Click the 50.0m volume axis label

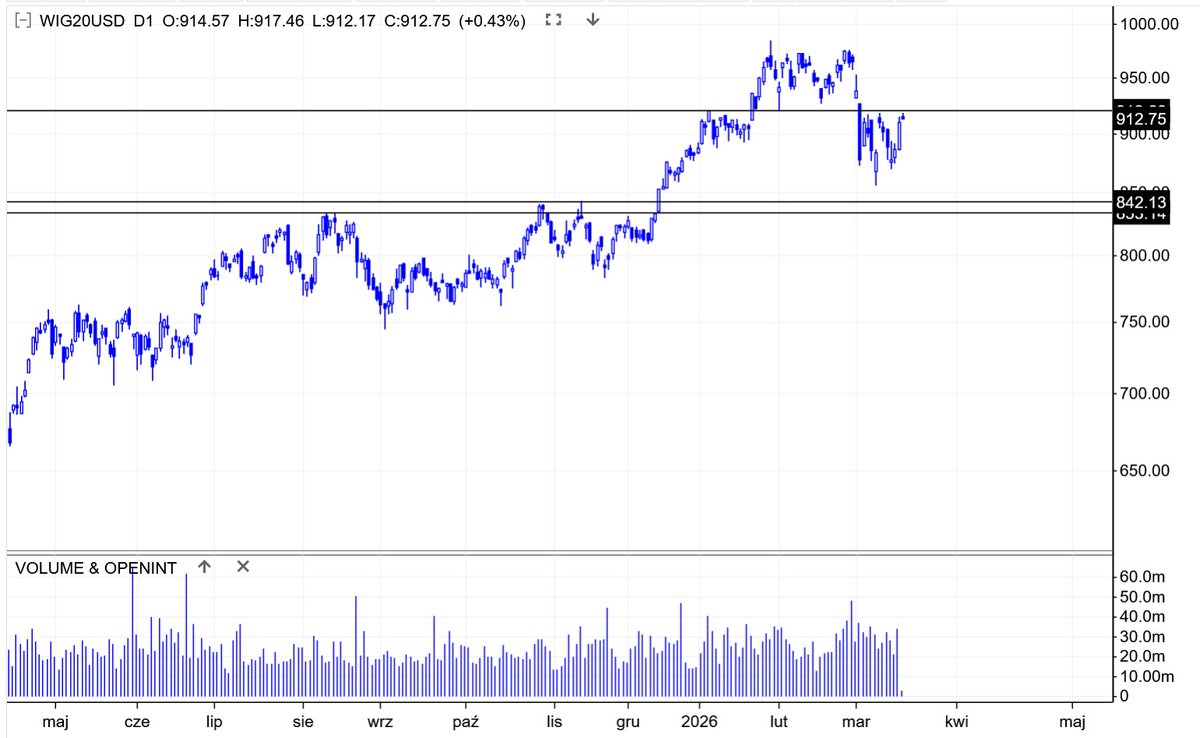click(x=1143, y=596)
